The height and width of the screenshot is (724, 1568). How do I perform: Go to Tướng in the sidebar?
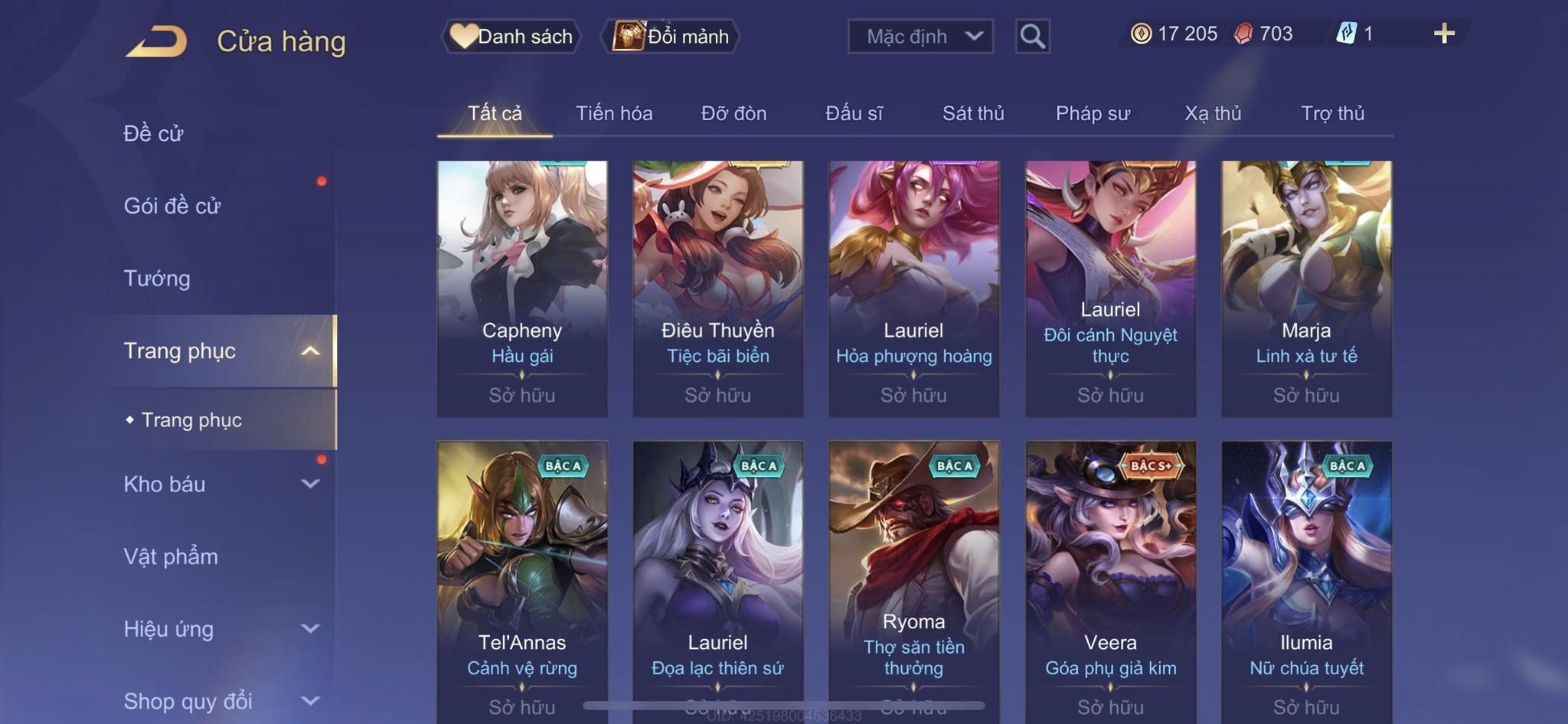pos(157,278)
